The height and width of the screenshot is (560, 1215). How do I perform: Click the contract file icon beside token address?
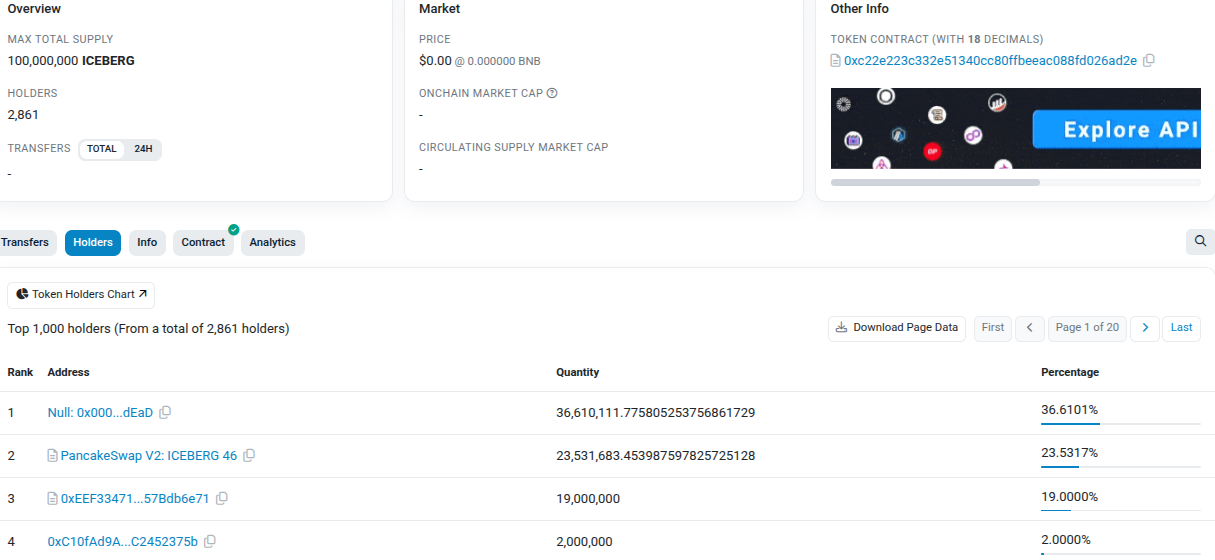(x=836, y=60)
